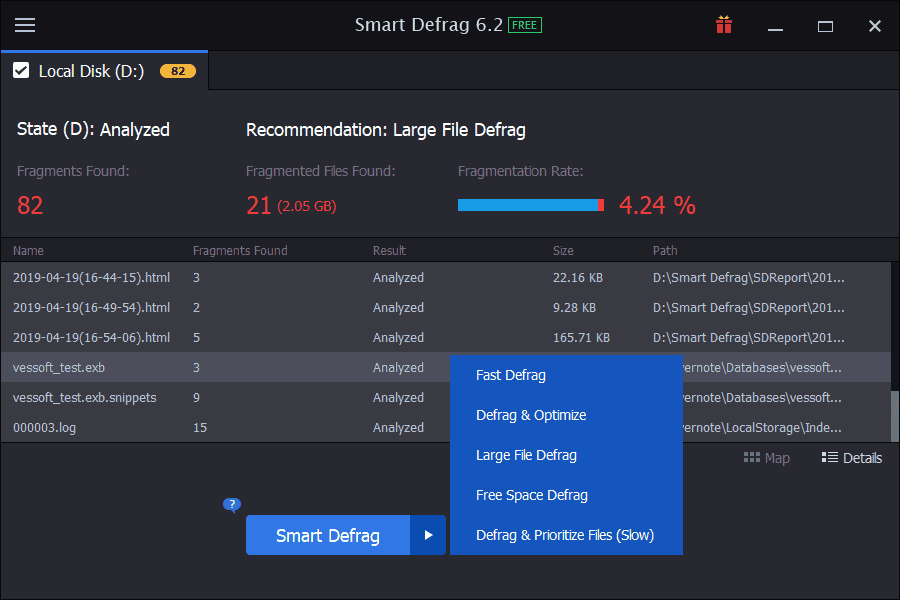This screenshot has height=600, width=900.
Task: Click the 165.71 KB size cell
Action: click(581, 338)
